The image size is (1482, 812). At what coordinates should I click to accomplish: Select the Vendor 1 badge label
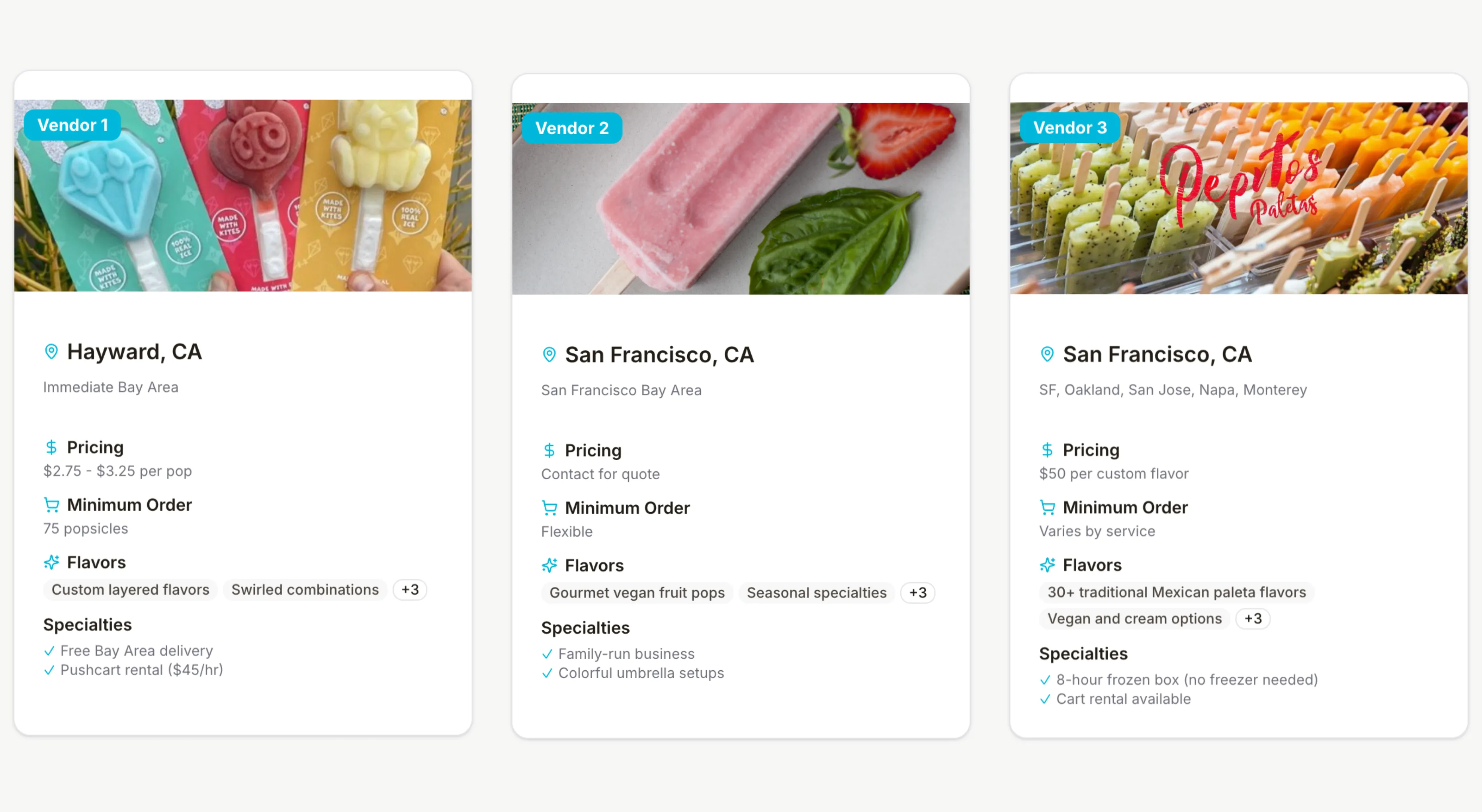click(72, 125)
